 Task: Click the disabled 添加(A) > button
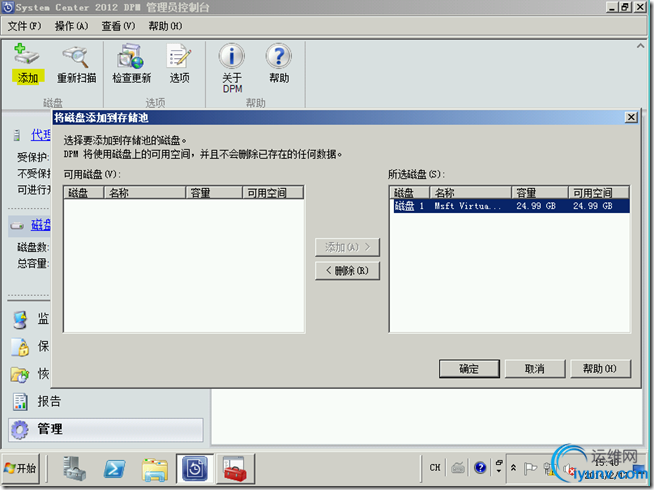[347, 247]
